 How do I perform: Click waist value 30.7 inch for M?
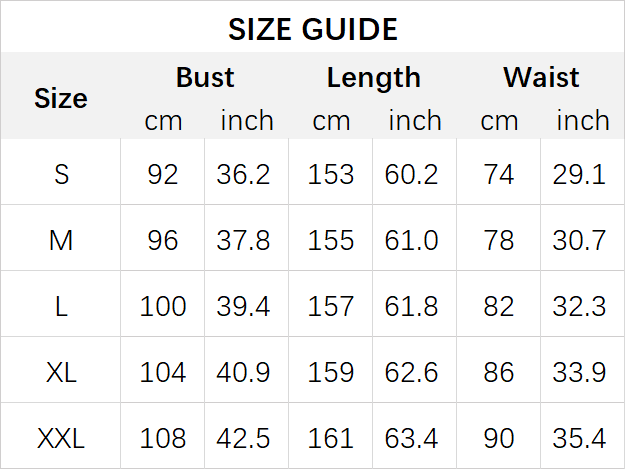point(580,240)
